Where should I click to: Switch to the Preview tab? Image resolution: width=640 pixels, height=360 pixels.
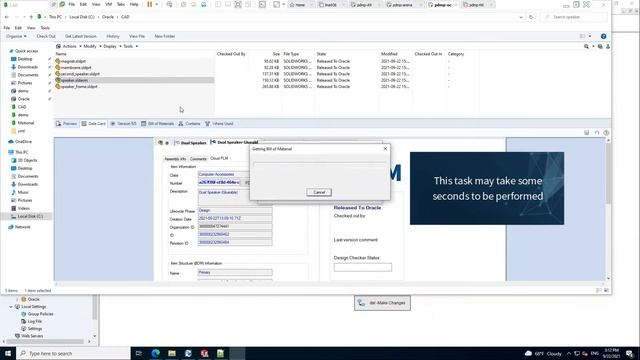[66, 124]
